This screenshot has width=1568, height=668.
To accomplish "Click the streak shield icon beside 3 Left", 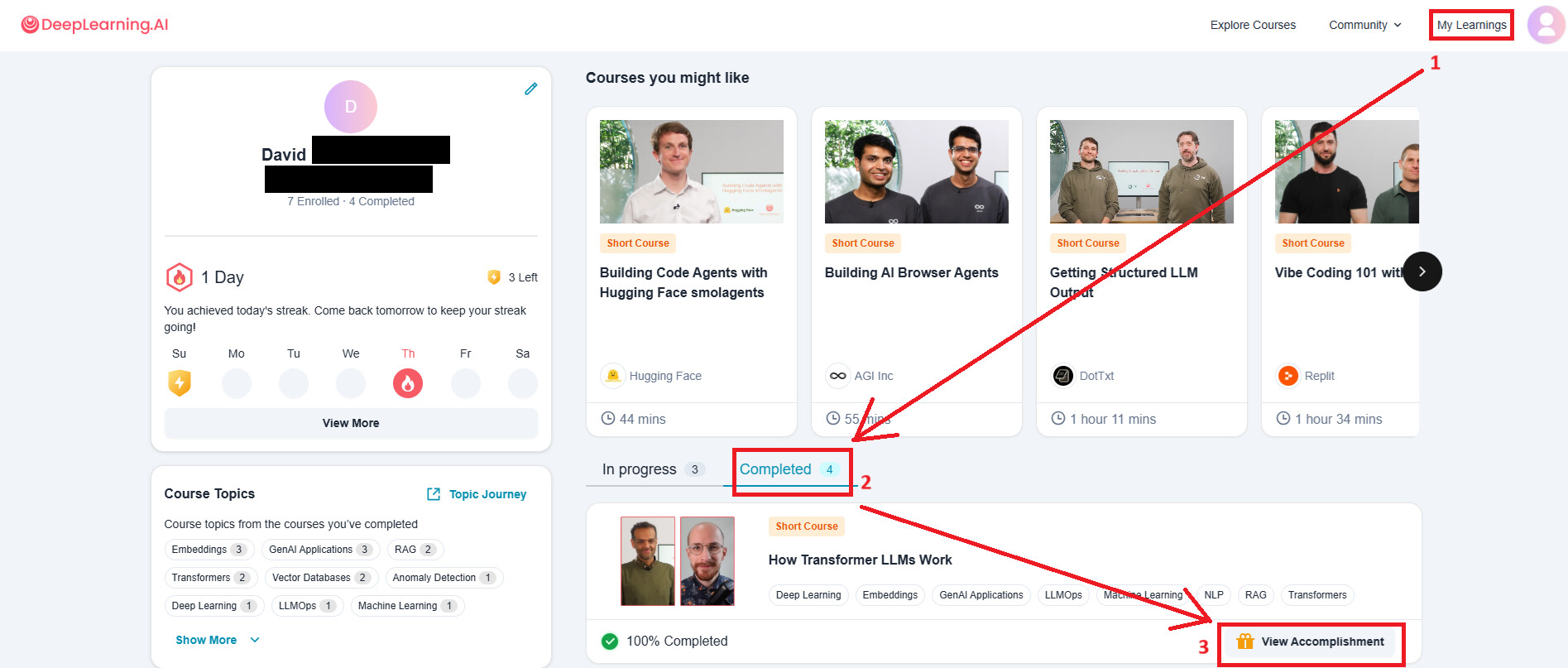I will pyautogui.click(x=494, y=277).
